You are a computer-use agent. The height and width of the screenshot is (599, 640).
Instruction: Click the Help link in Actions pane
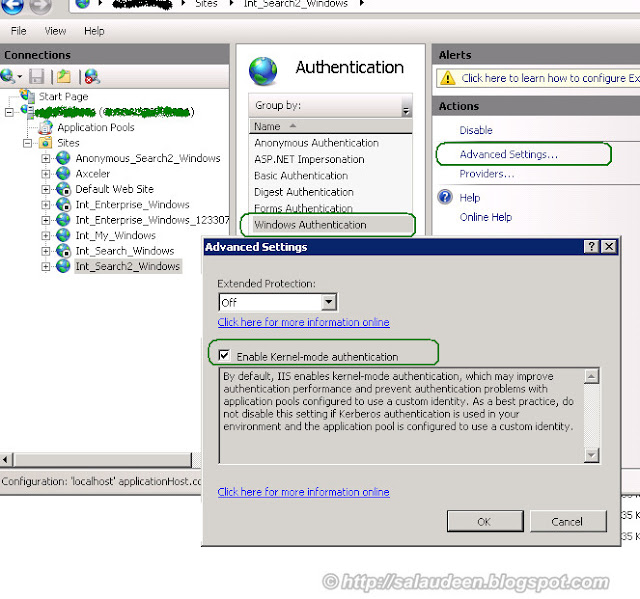[470, 198]
